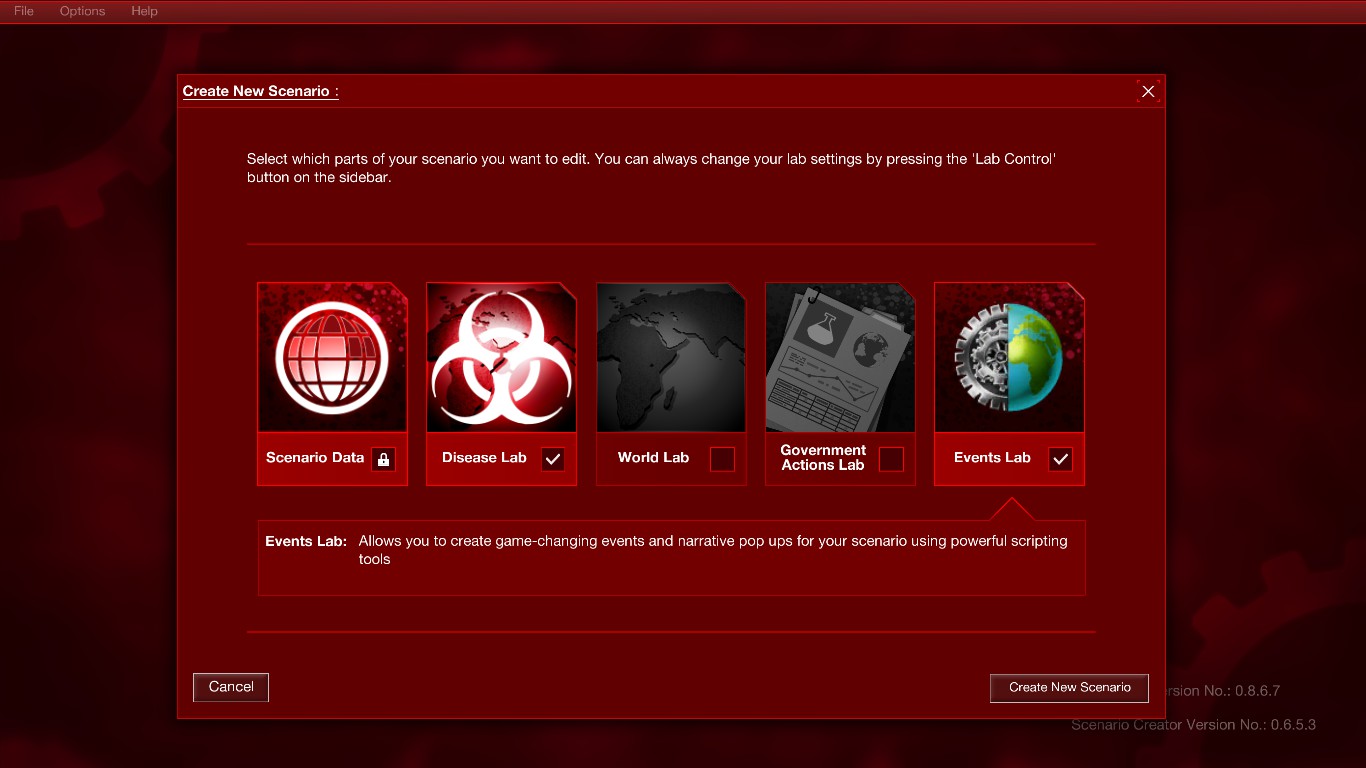Viewport: 1366px width, 768px height.
Task: Click the Government Actions Lab label
Action: tap(823, 458)
